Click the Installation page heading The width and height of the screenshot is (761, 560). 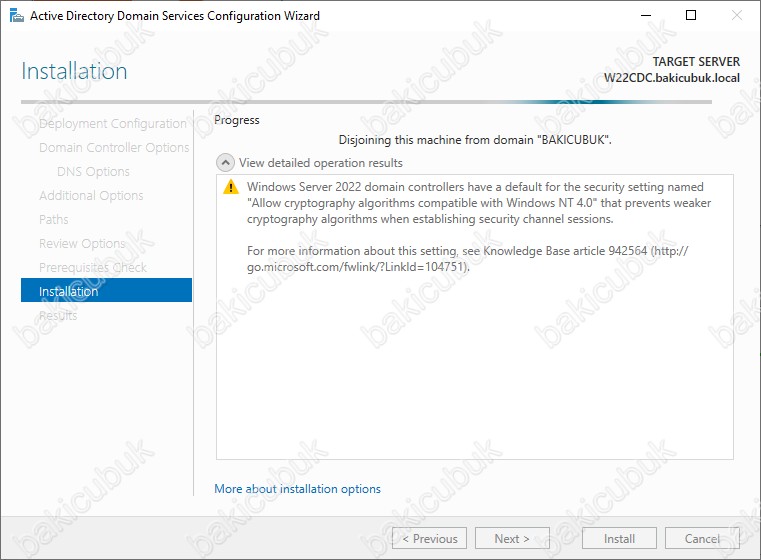74,71
